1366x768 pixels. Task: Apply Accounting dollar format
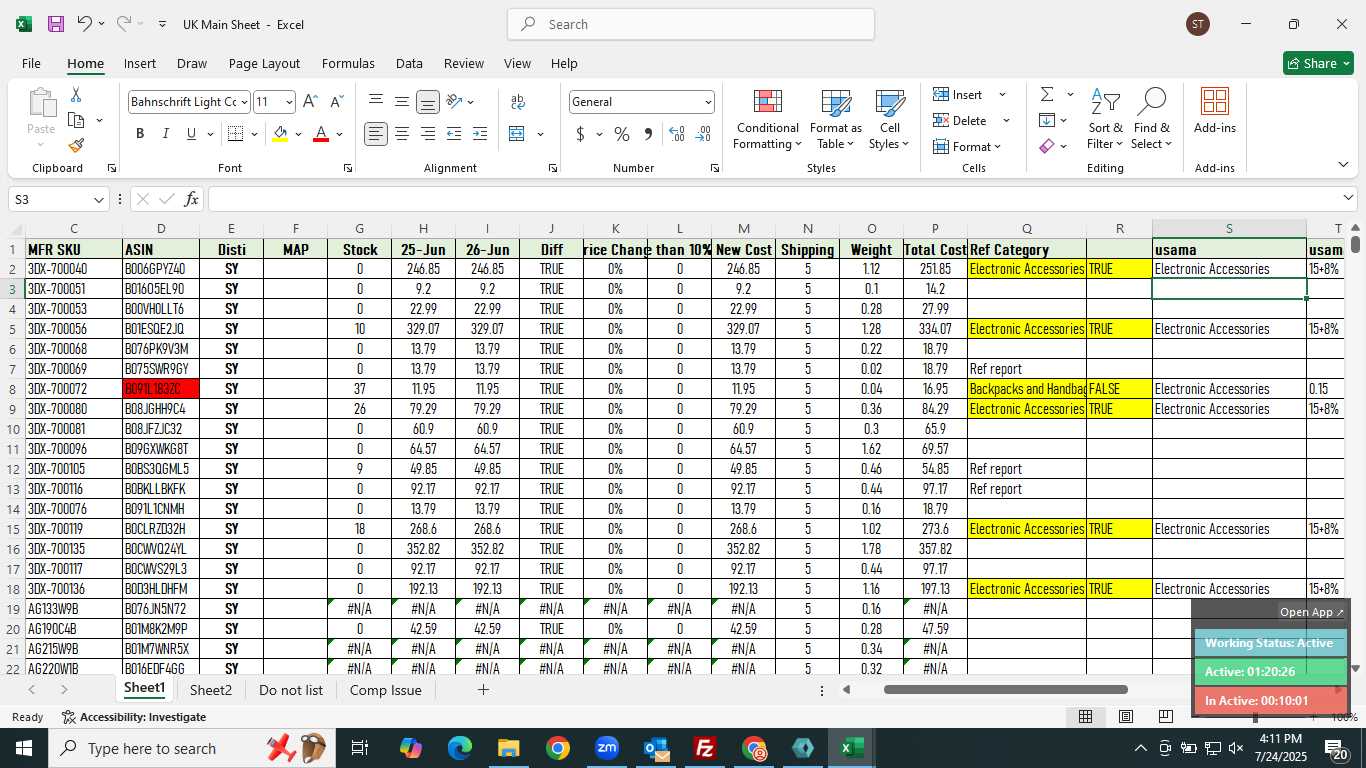tap(580, 134)
